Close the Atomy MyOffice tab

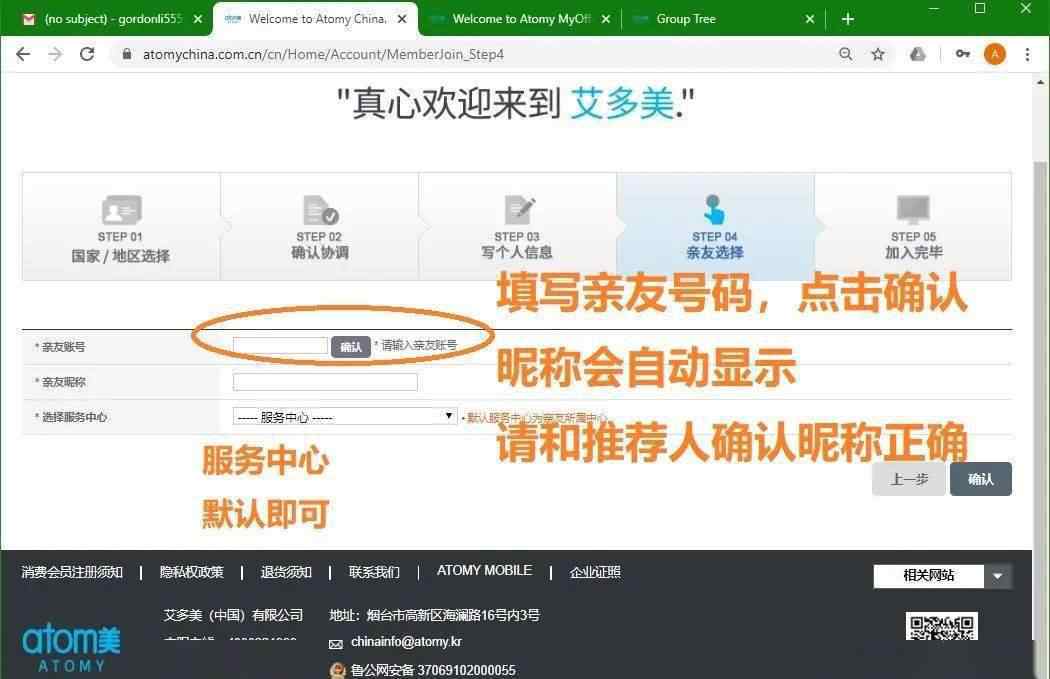point(605,19)
